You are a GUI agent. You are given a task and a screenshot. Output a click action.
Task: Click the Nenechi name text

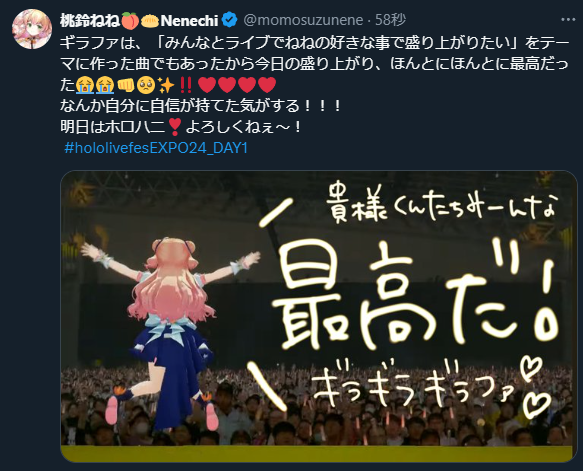coord(189,21)
